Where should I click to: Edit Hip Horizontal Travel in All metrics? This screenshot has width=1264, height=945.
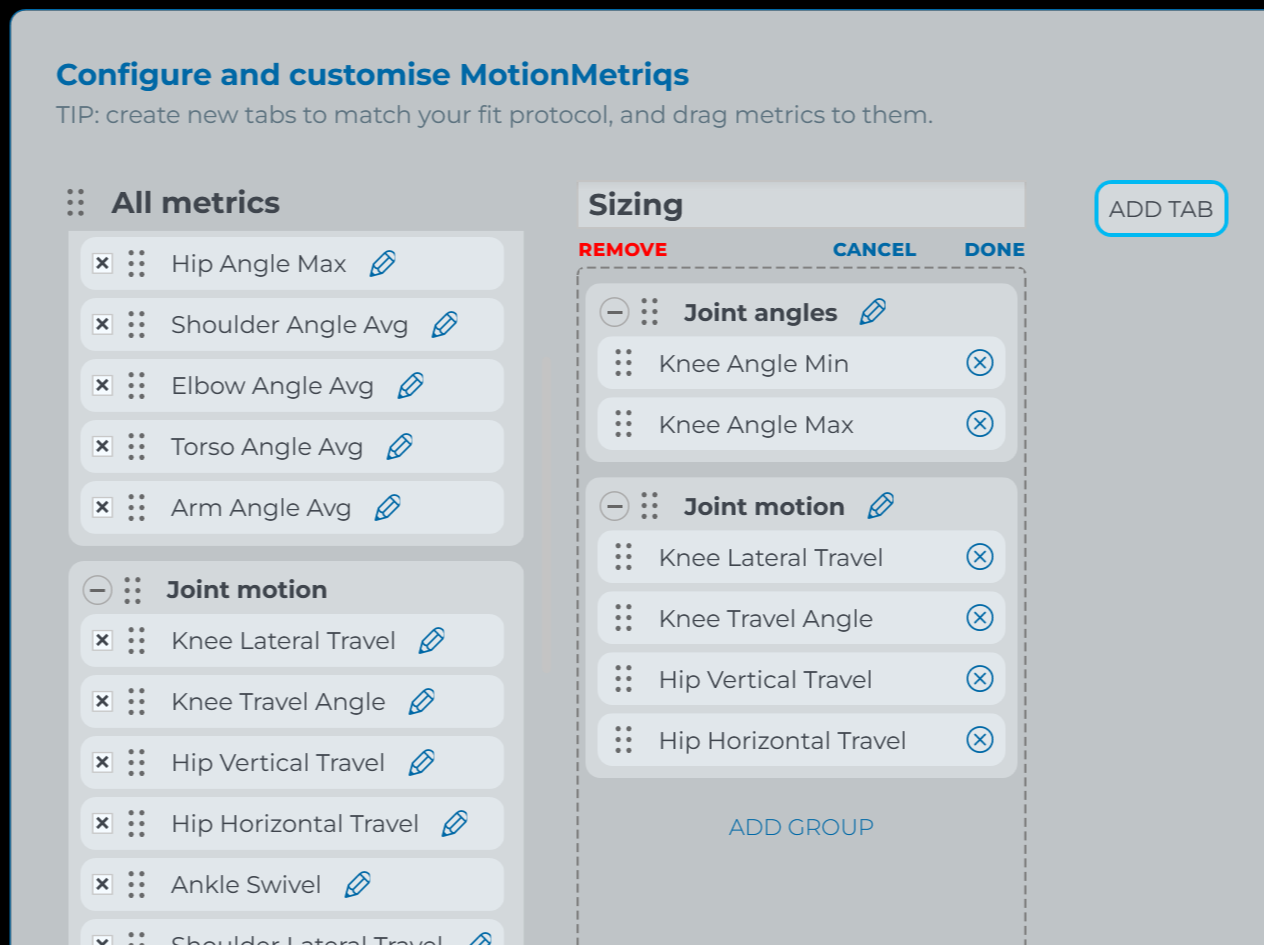coord(455,824)
